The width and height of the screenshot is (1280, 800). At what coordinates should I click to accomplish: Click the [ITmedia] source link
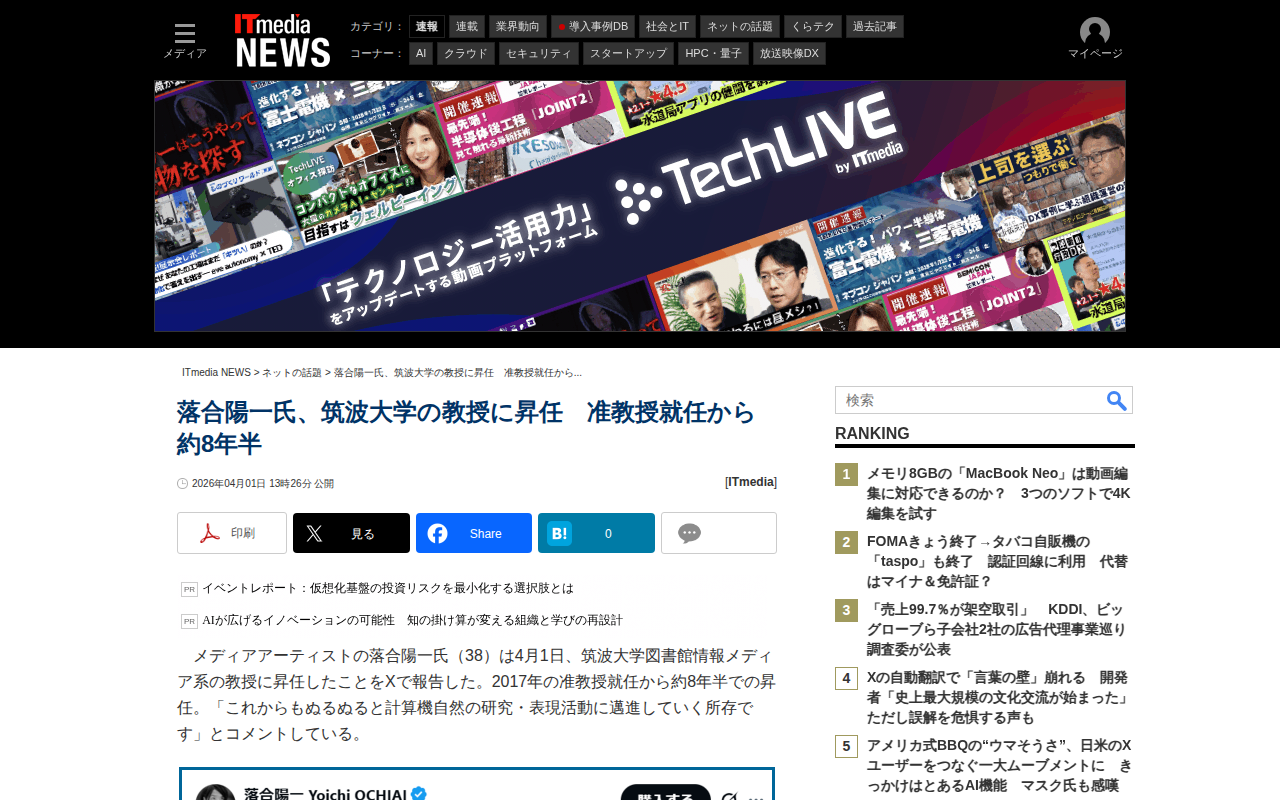coord(751,482)
